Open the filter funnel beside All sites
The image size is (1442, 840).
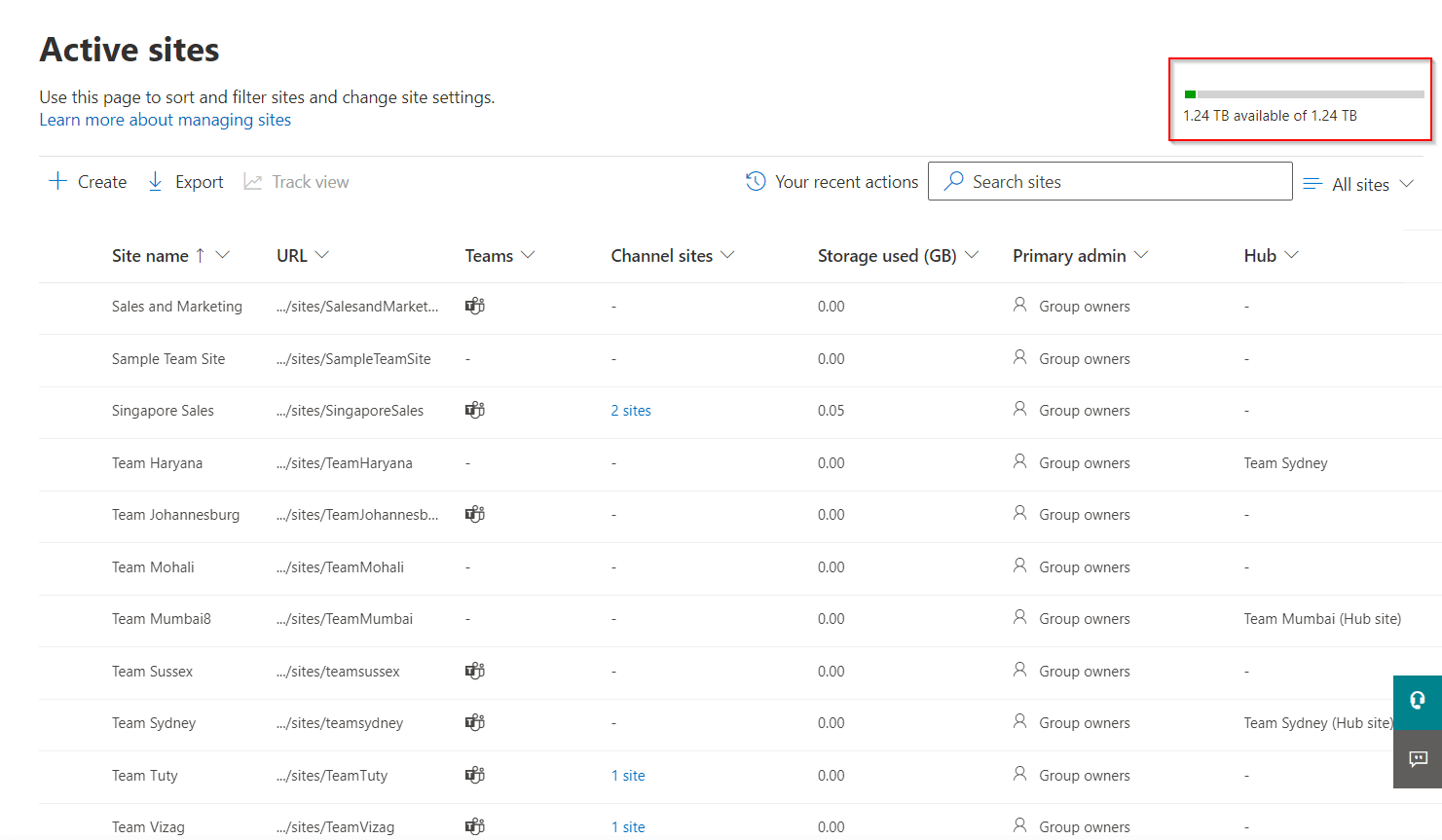click(1313, 183)
